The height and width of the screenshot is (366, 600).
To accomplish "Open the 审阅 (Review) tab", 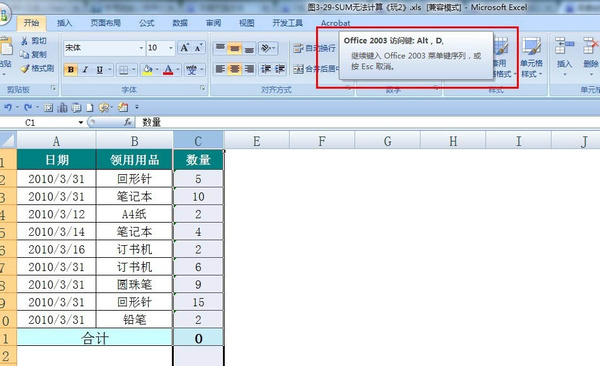I will (213, 23).
